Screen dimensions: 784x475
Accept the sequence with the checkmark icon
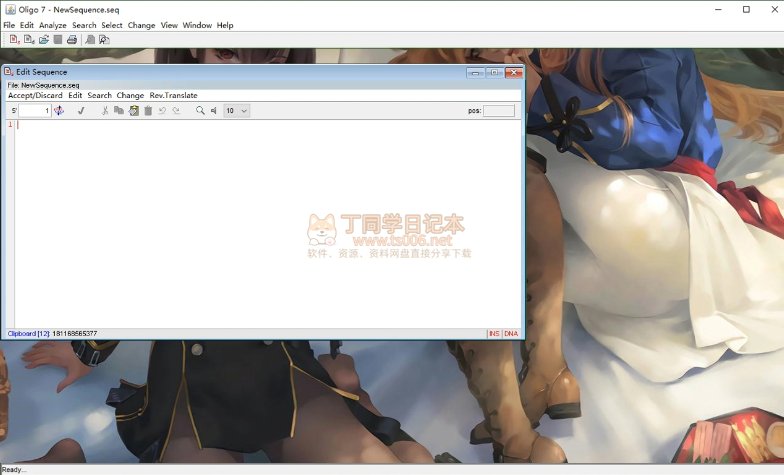[x=81, y=110]
